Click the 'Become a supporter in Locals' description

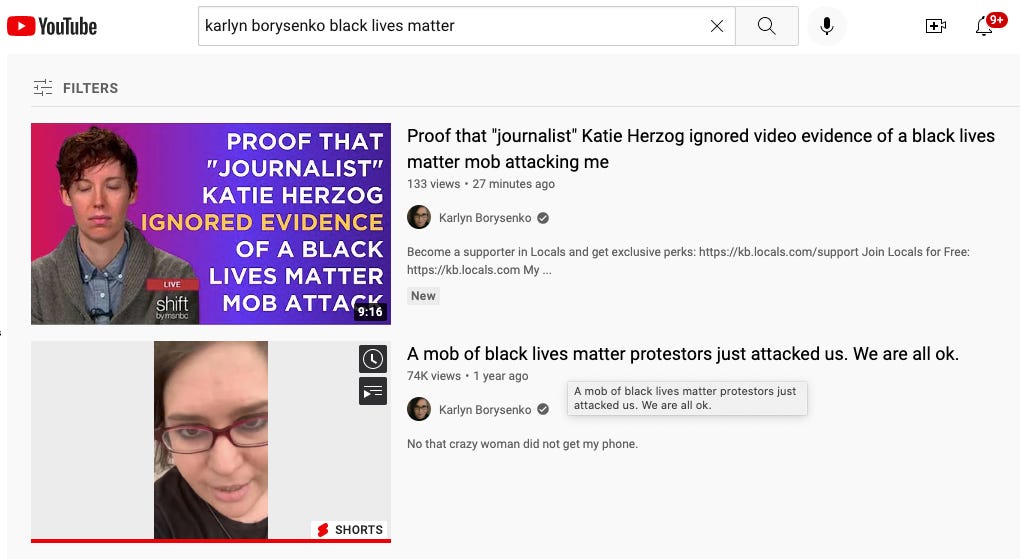click(688, 261)
